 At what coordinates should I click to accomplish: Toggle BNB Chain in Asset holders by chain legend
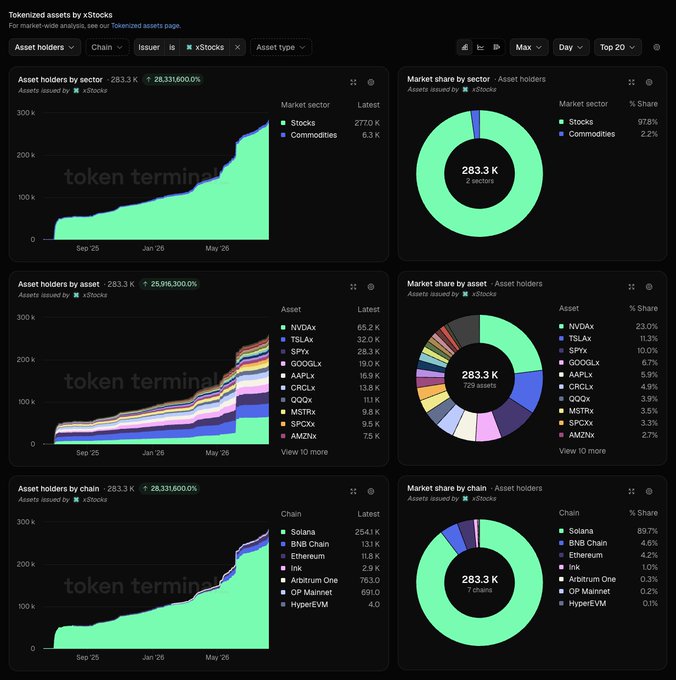coord(330,544)
